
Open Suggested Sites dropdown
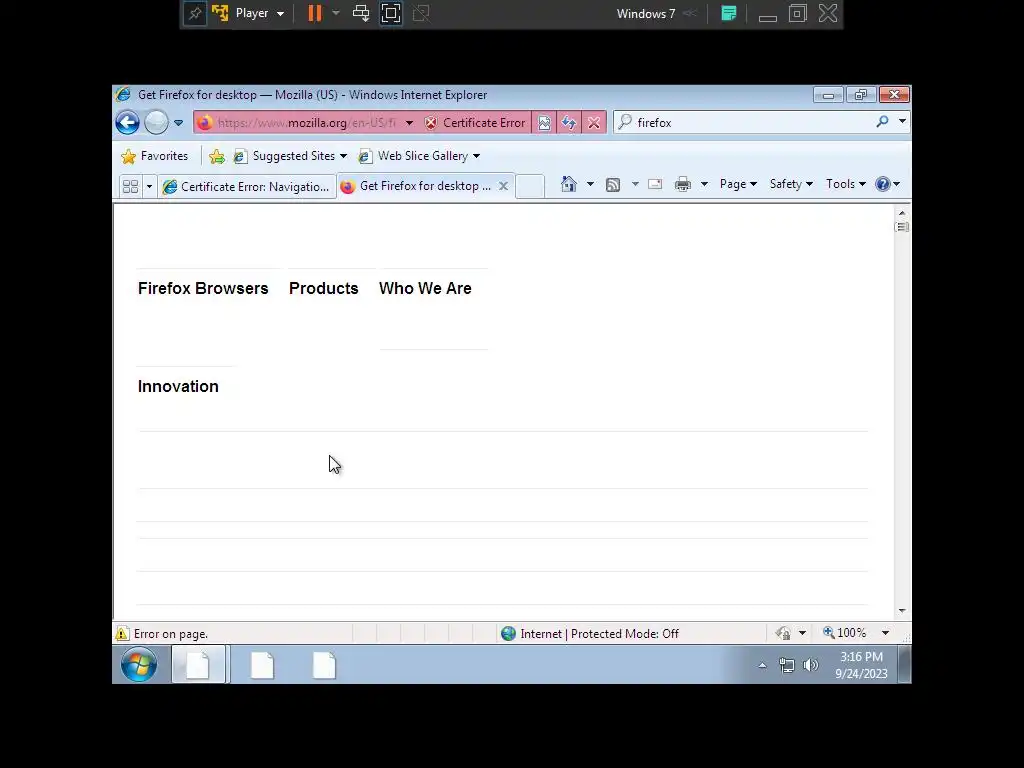290,156
